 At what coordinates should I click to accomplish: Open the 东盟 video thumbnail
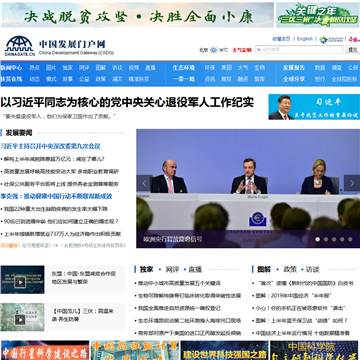(x=22, y=279)
